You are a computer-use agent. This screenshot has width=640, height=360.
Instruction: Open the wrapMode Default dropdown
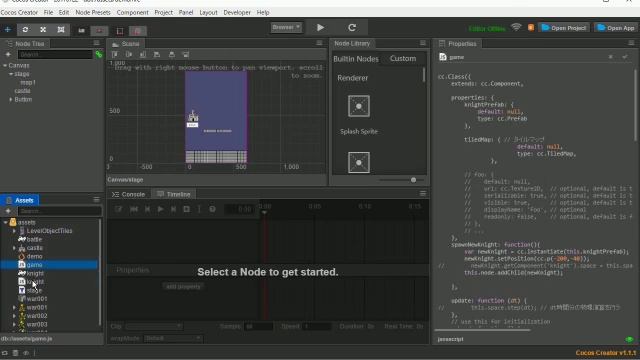click(173, 338)
